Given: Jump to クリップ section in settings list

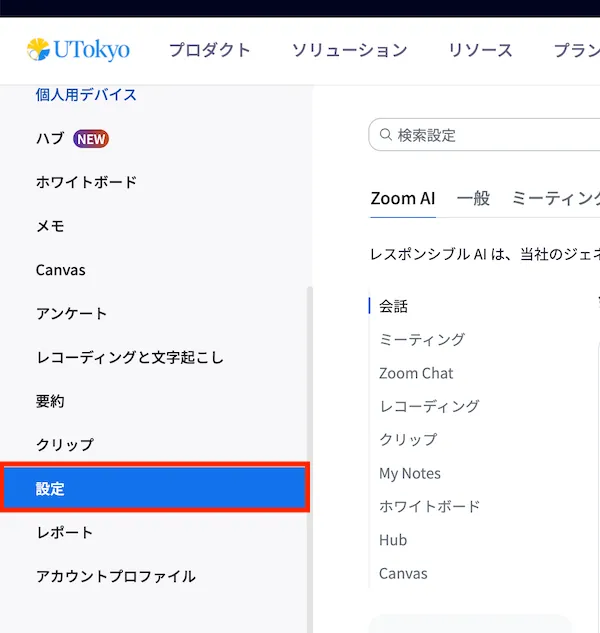Looking at the screenshot, I should coord(408,439).
